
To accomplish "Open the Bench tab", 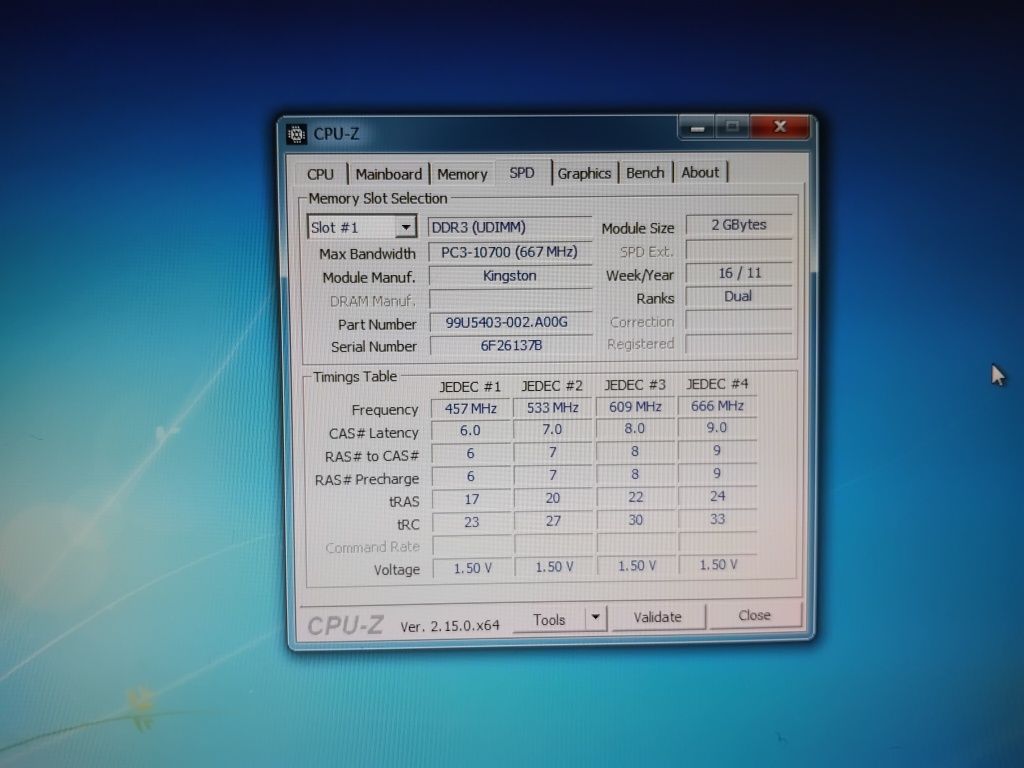I will (645, 172).
